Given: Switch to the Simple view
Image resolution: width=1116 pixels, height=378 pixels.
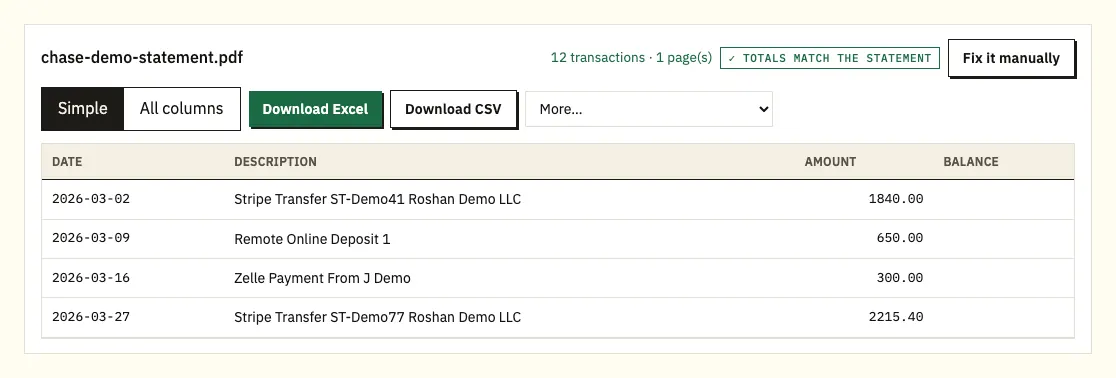Looking at the screenshot, I should [83, 109].
